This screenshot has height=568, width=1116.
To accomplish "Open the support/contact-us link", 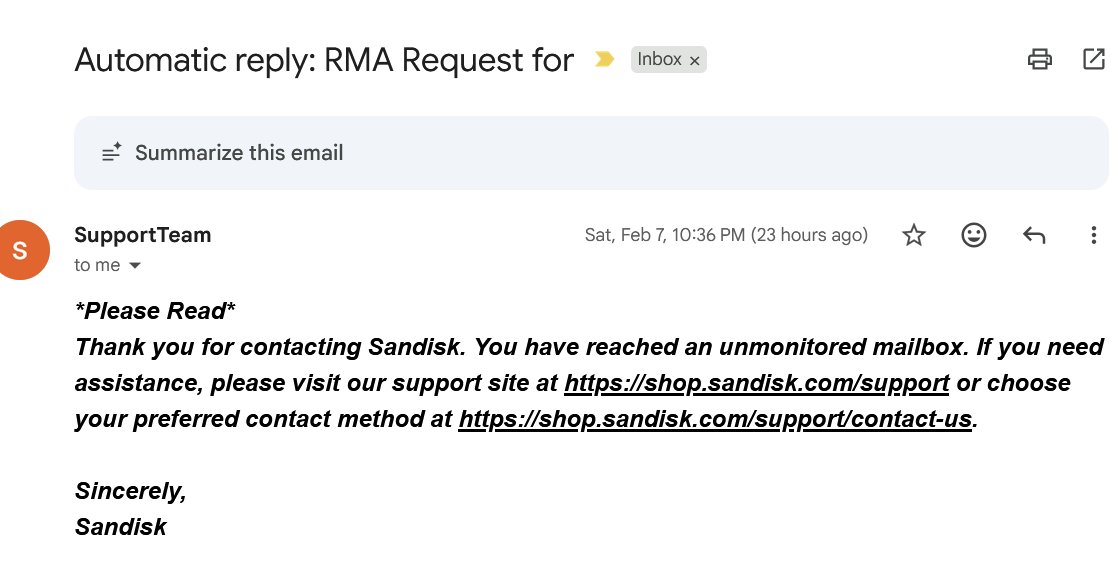I will pos(715,419).
